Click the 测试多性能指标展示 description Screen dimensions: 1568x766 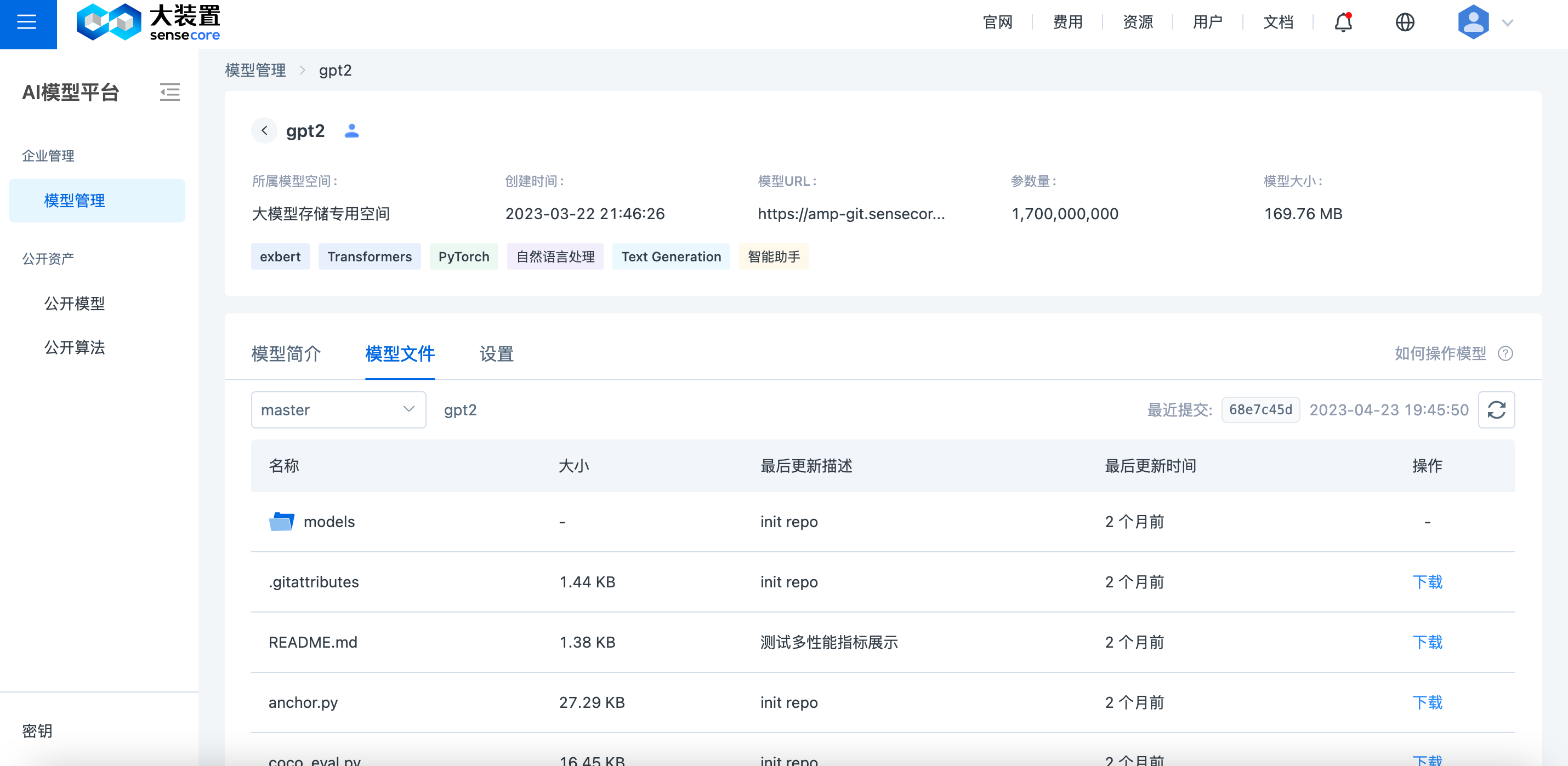coord(829,643)
